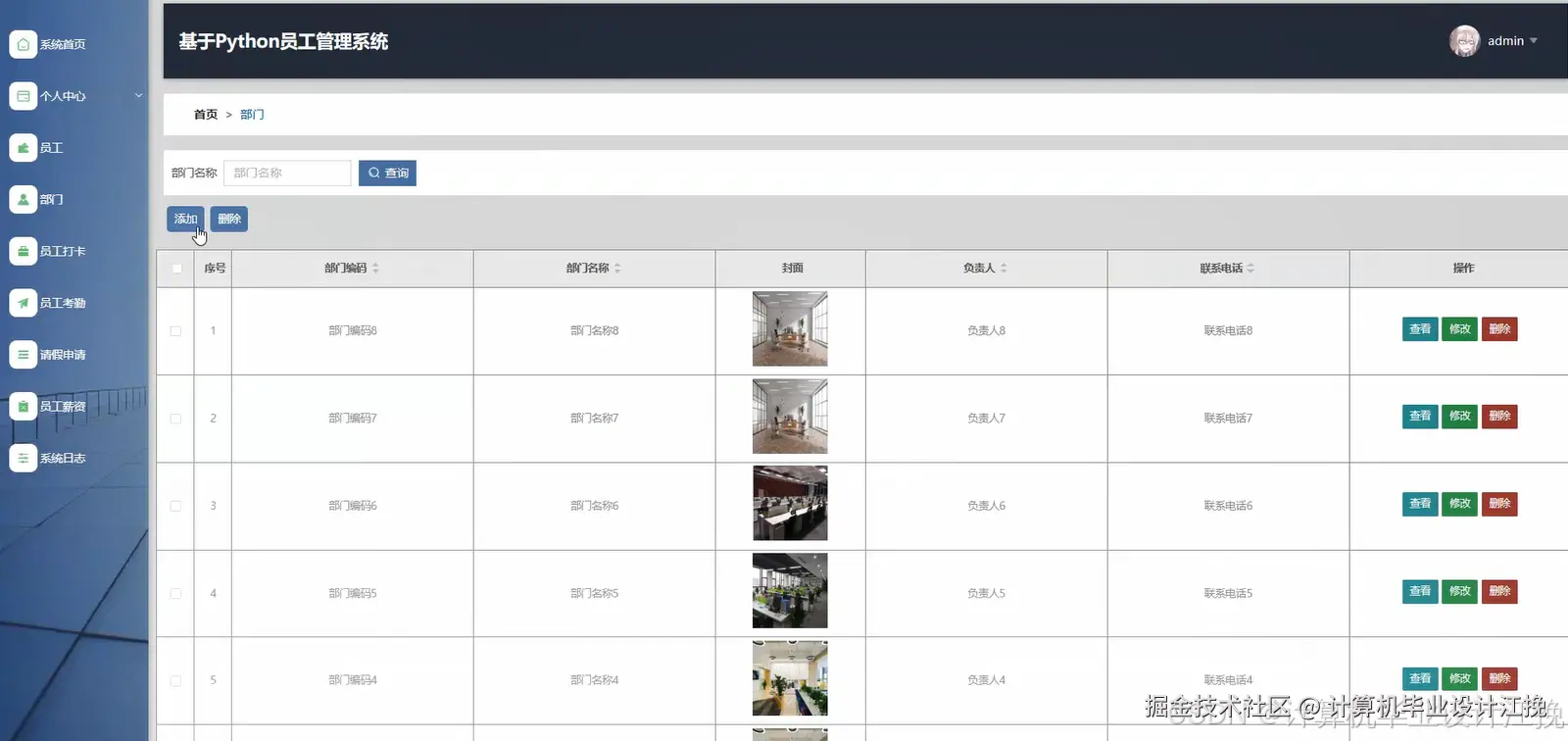Open cover image thumbnail for 部门名称8
The height and width of the screenshot is (741, 1568).
tap(790, 329)
